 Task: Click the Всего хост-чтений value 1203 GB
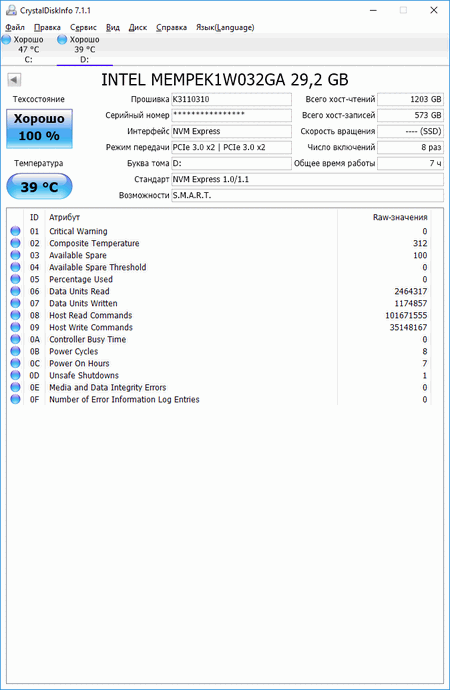(410, 99)
